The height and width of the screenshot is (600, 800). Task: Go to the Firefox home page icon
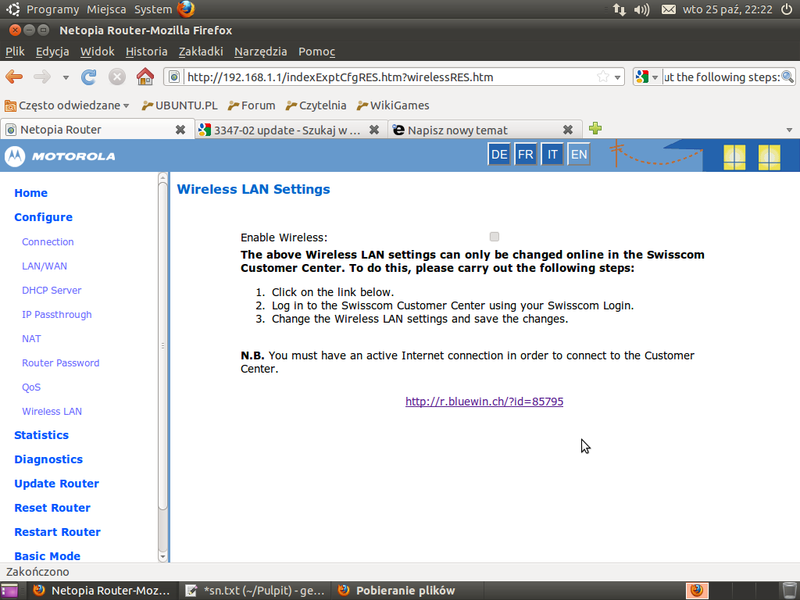pos(145,77)
